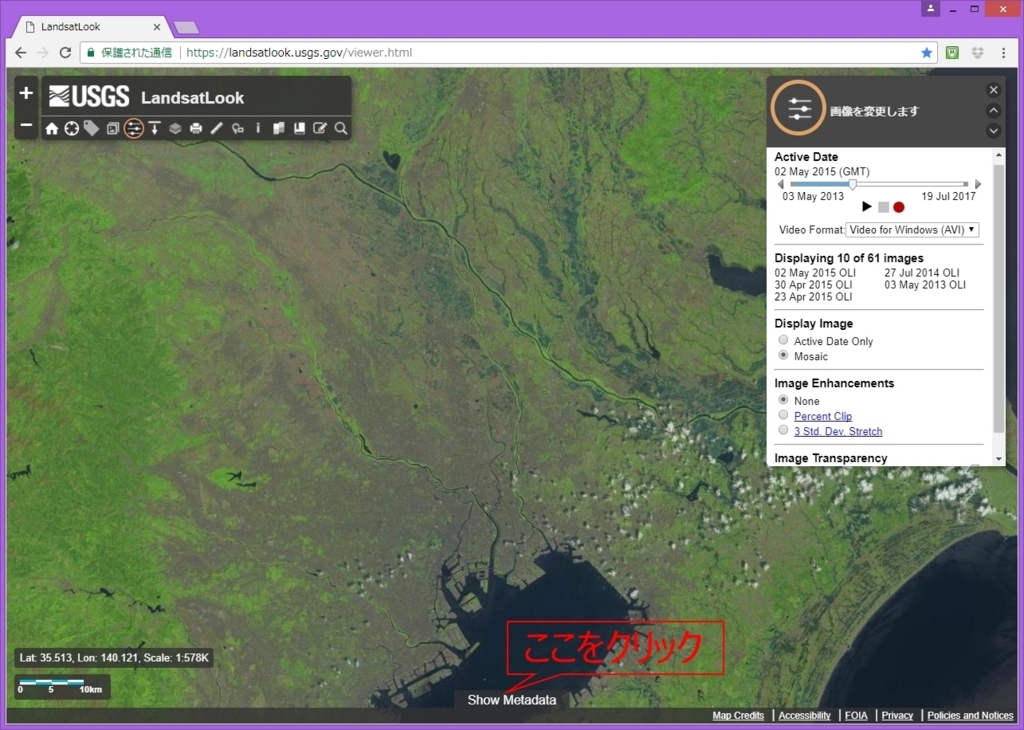
Task: Click the secure connection padlock icon
Action: click(91, 53)
